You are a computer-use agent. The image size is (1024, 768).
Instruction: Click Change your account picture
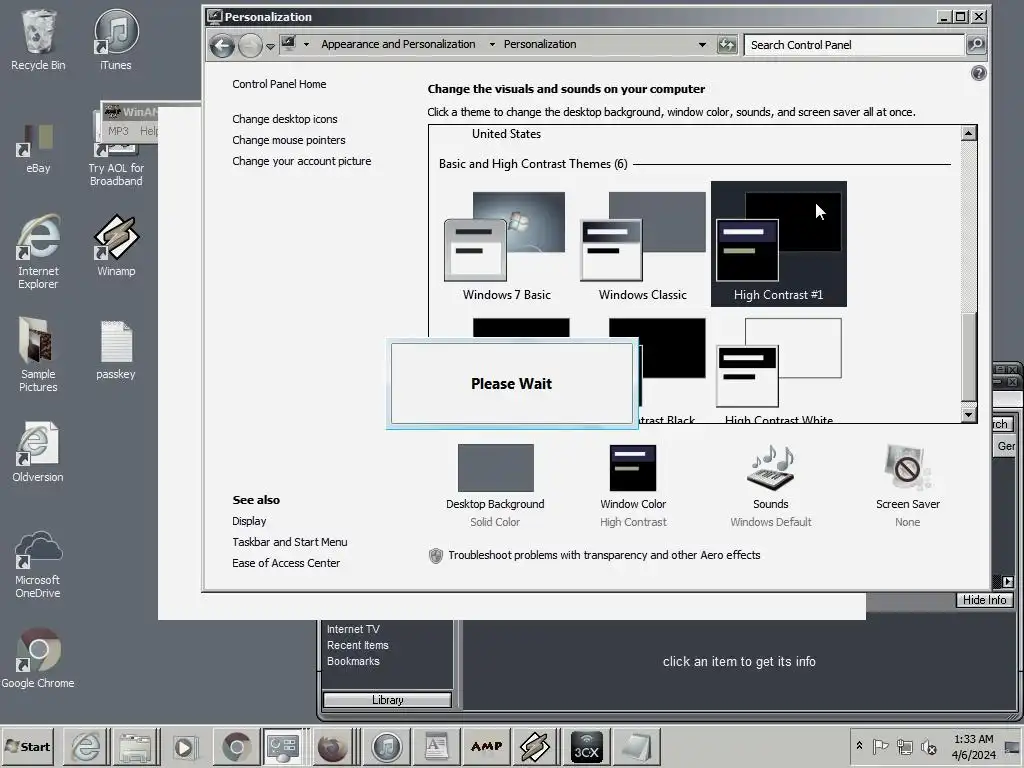pyautogui.click(x=301, y=161)
